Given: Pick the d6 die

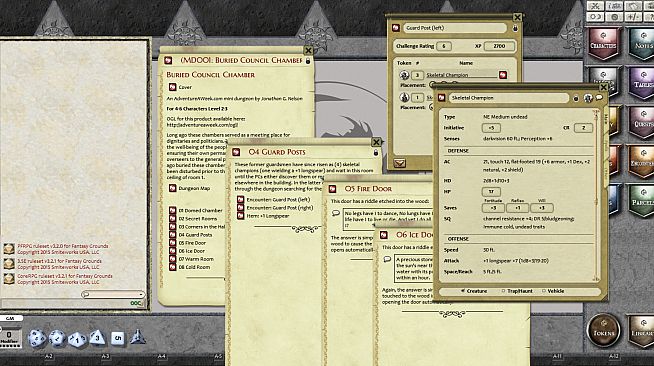Looking at the screenshot, I should point(117,338).
